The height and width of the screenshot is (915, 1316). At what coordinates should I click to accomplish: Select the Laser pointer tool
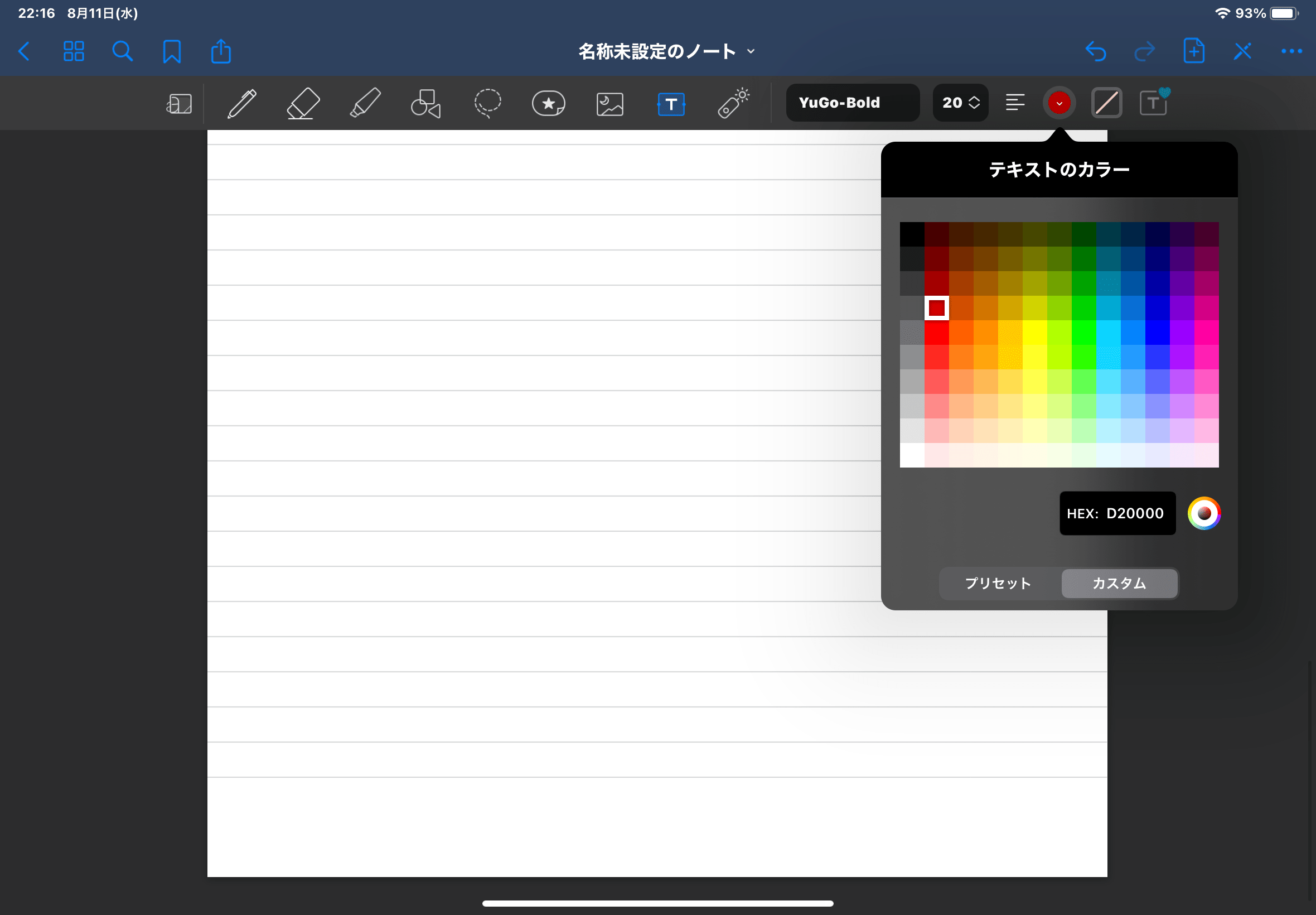733,104
